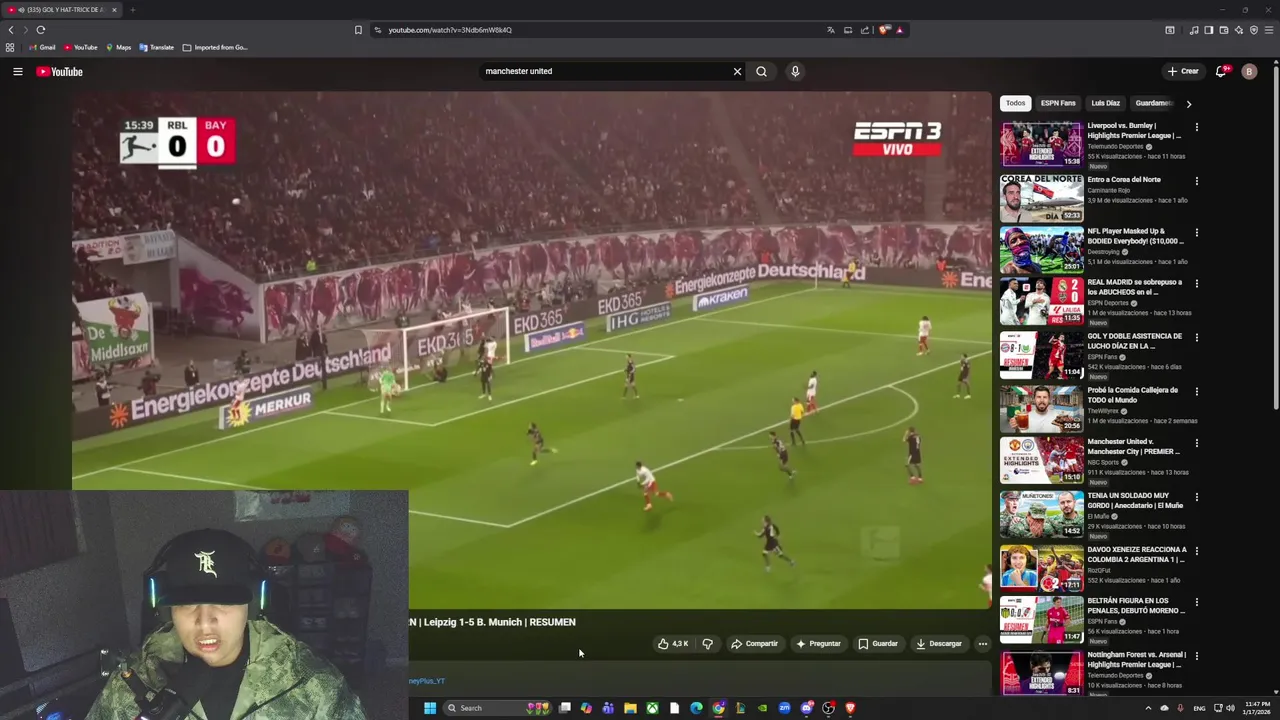
Task: Open the Brave Rewards triangle icon
Action: click(899, 30)
